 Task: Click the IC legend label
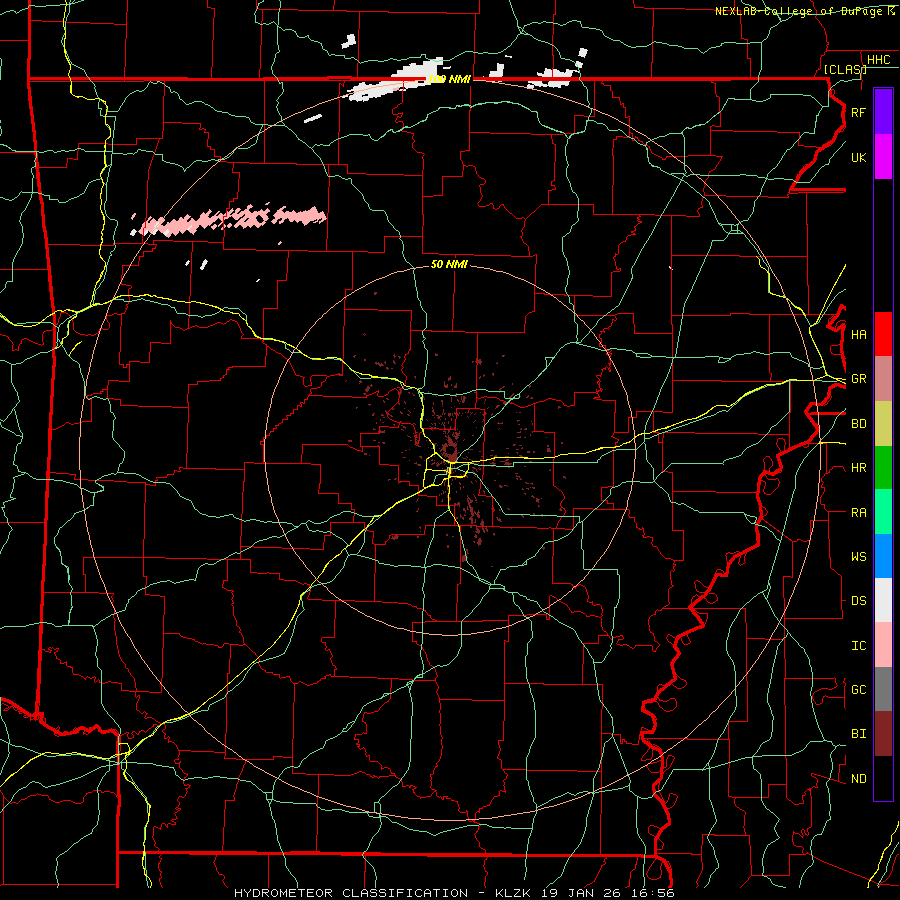point(858,646)
